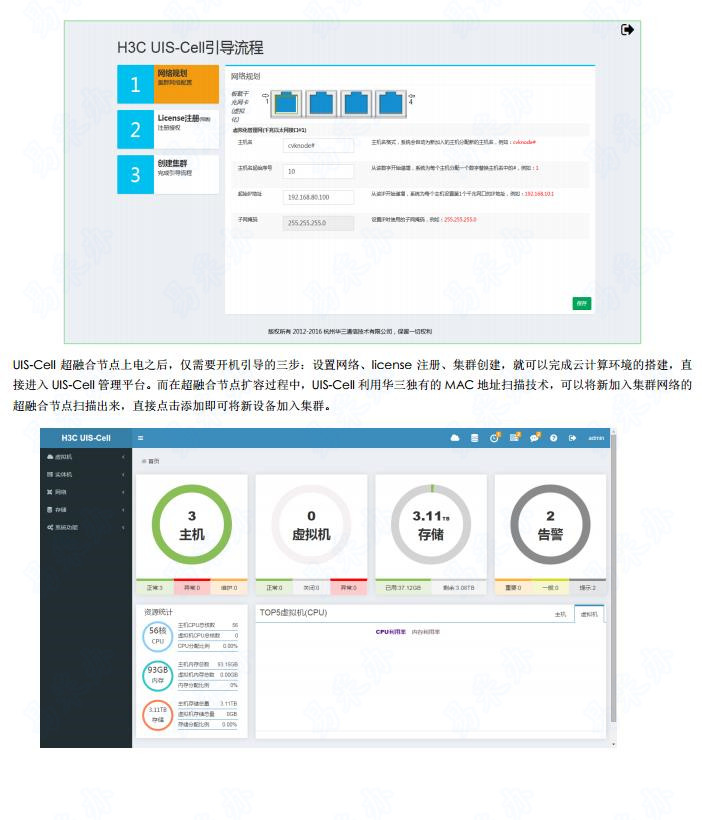Click the ring showing 3.11 TB 存储

coord(431,525)
